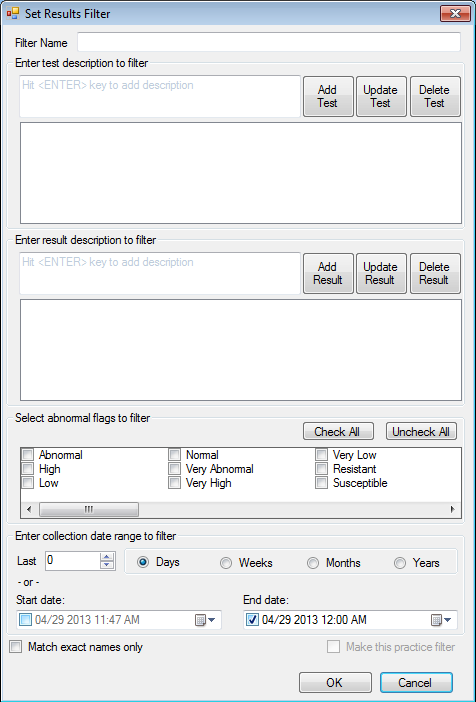Check the Abnormal flag checkbox
This screenshot has width=476, height=702.
pyautogui.click(x=28, y=455)
